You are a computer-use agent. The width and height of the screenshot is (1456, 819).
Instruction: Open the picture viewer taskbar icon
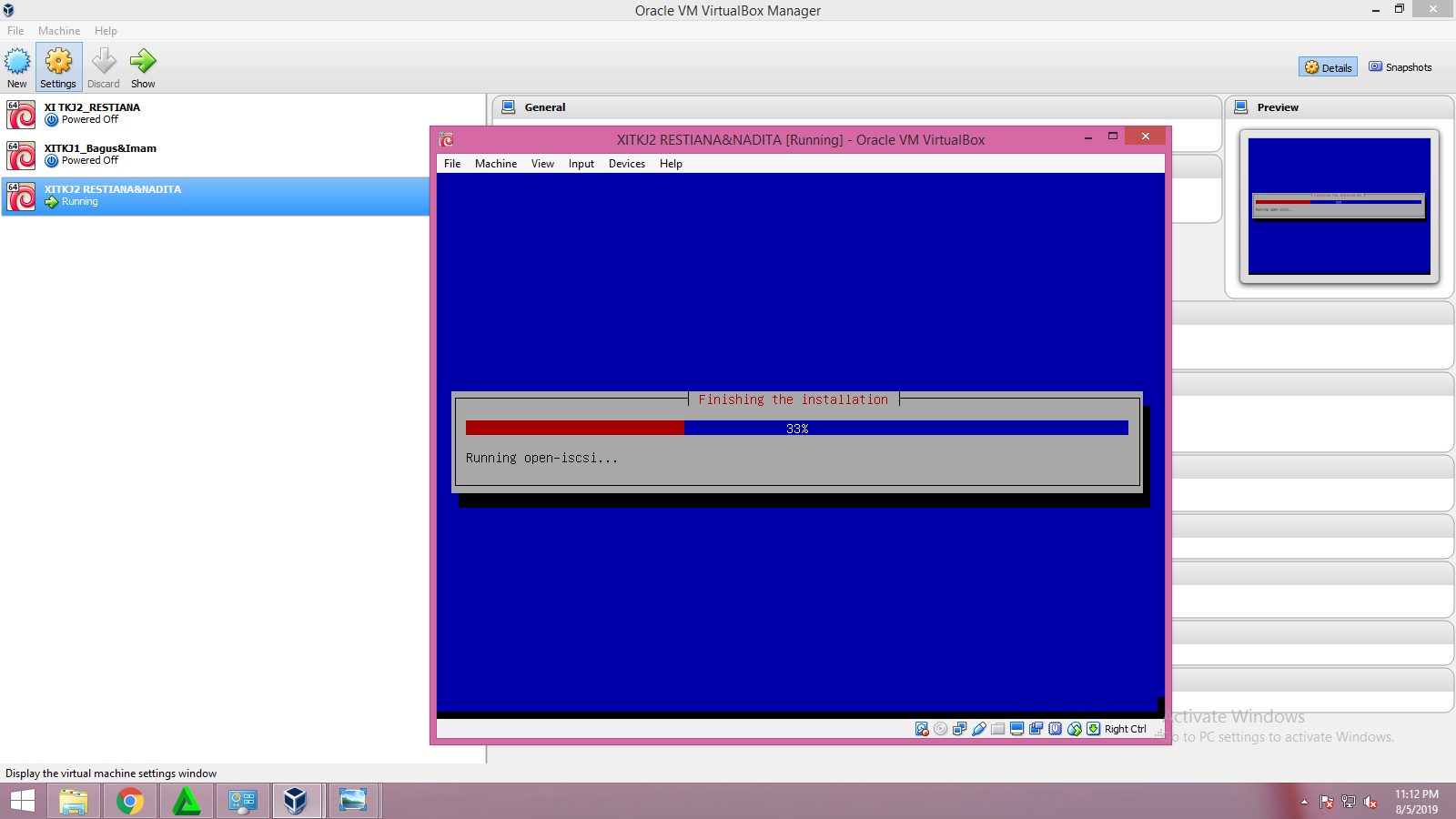(x=353, y=801)
